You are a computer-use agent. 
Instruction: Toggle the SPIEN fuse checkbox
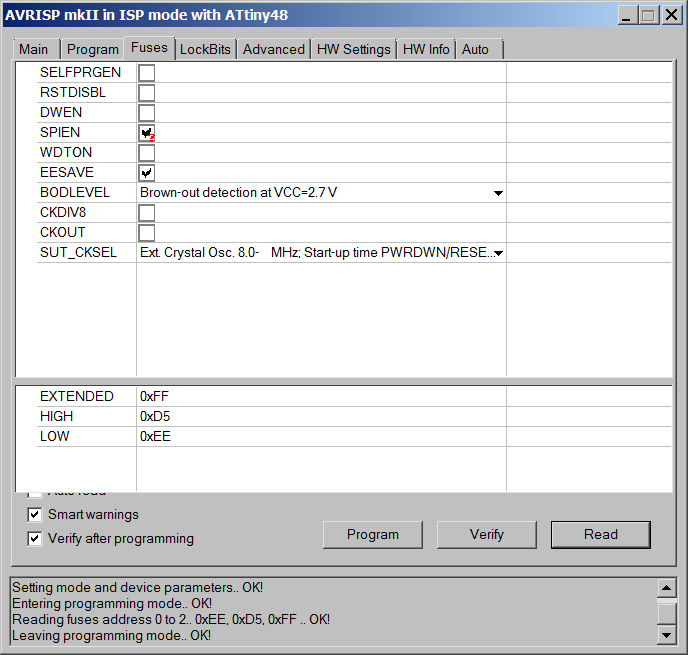(x=147, y=133)
